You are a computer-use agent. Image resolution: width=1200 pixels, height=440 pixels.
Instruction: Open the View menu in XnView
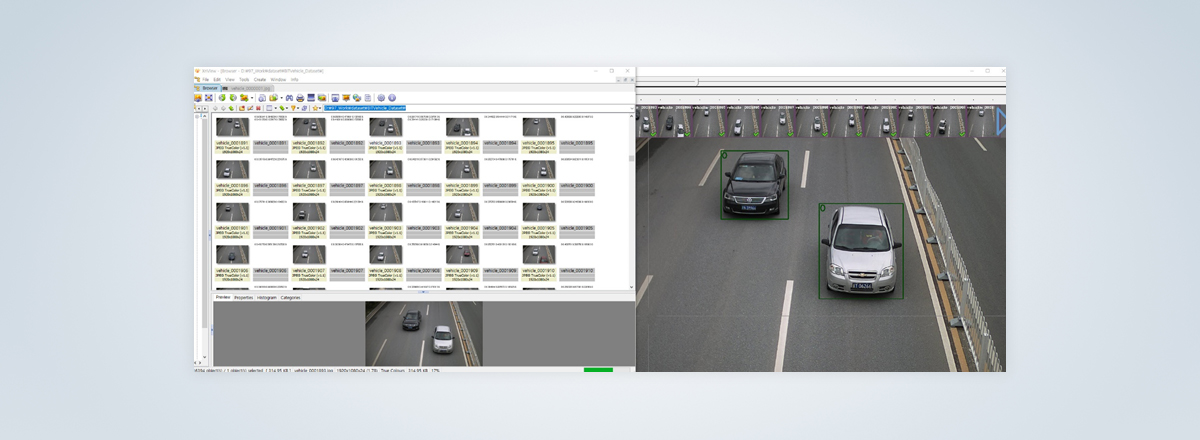point(230,79)
